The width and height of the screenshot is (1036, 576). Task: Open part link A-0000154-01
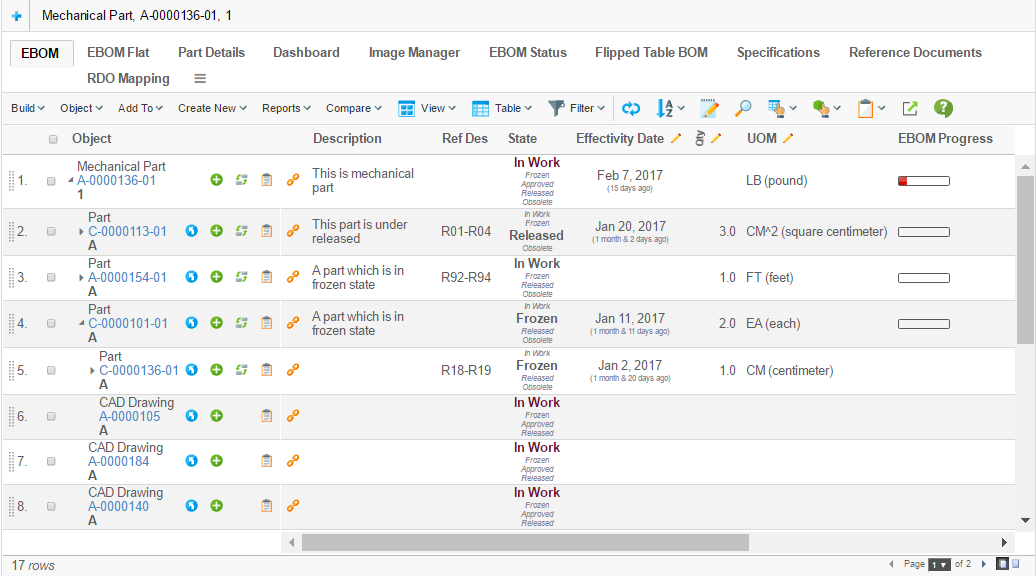coord(127,277)
